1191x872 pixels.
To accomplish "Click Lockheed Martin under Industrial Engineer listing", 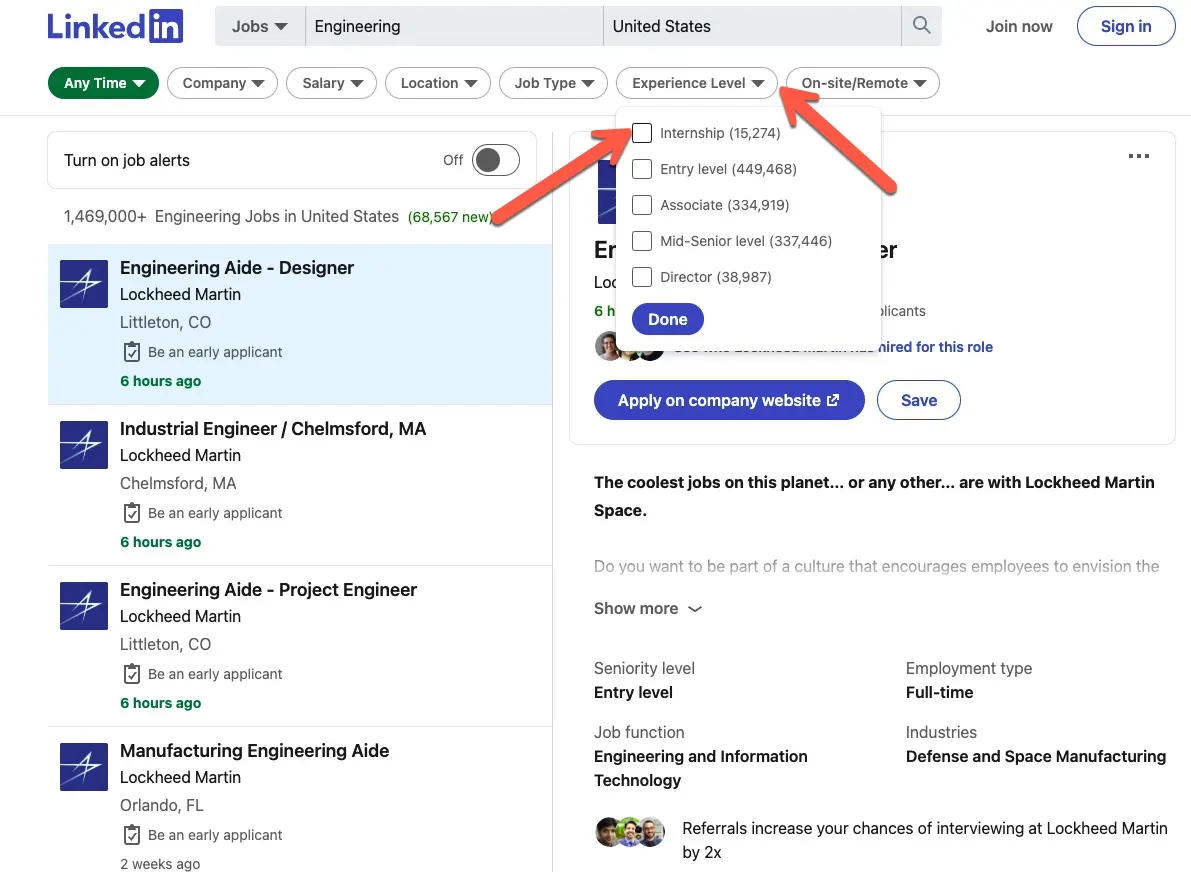I will (x=181, y=455).
